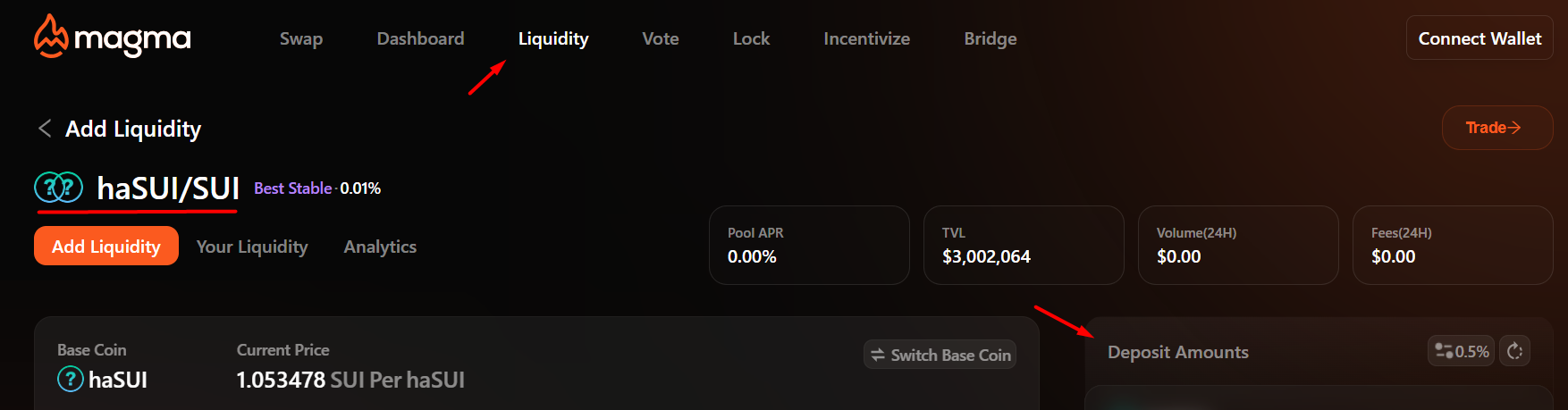This screenshot has width=1568, height=410.
Task: Click the haSUI base coin question-mark icon
Action: [x=71, y=380]
